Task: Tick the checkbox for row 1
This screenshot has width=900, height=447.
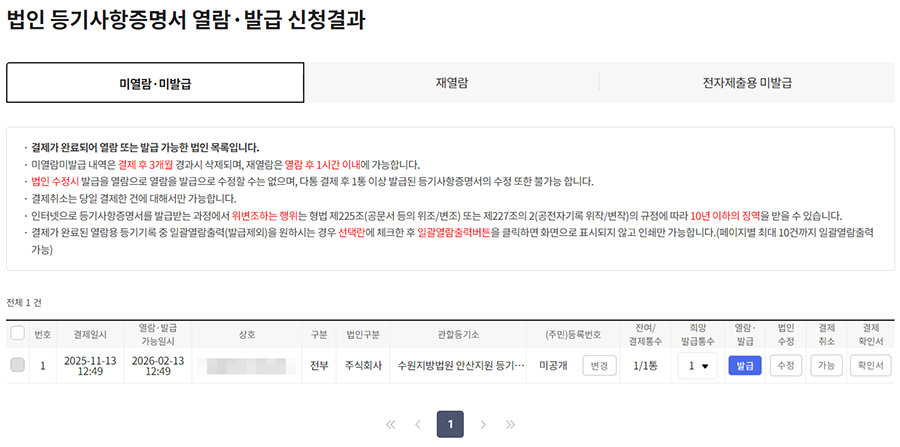Action: click(17, 366)
